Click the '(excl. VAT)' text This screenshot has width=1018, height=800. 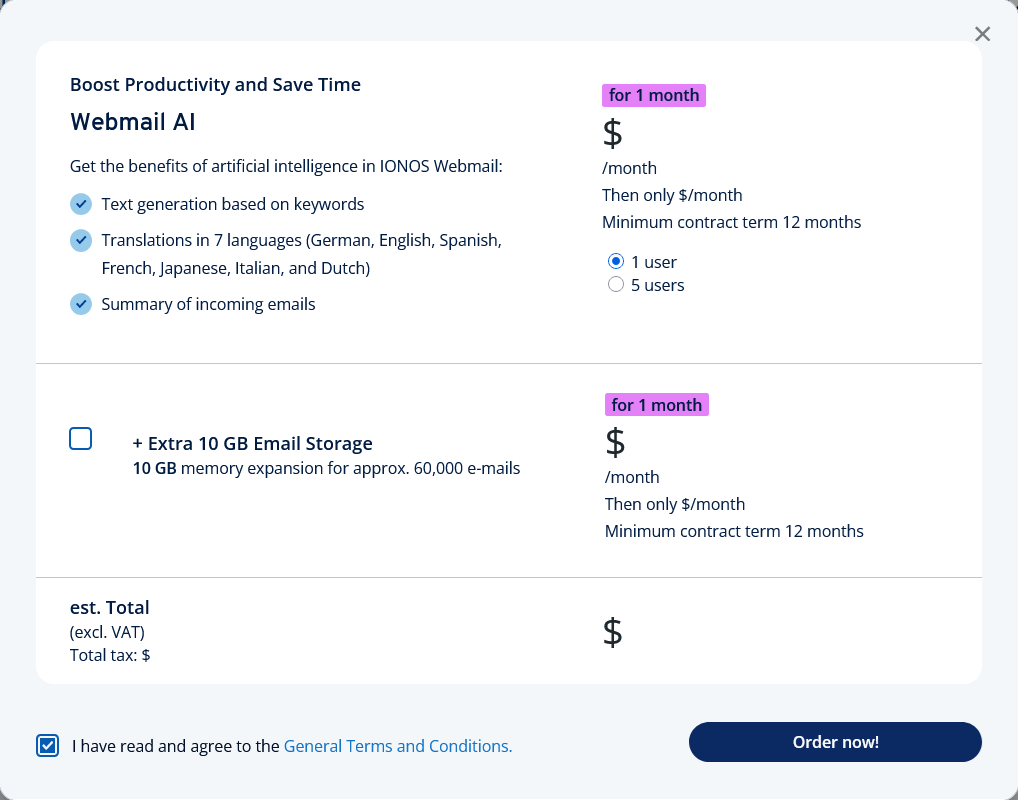tap(107, 632)
